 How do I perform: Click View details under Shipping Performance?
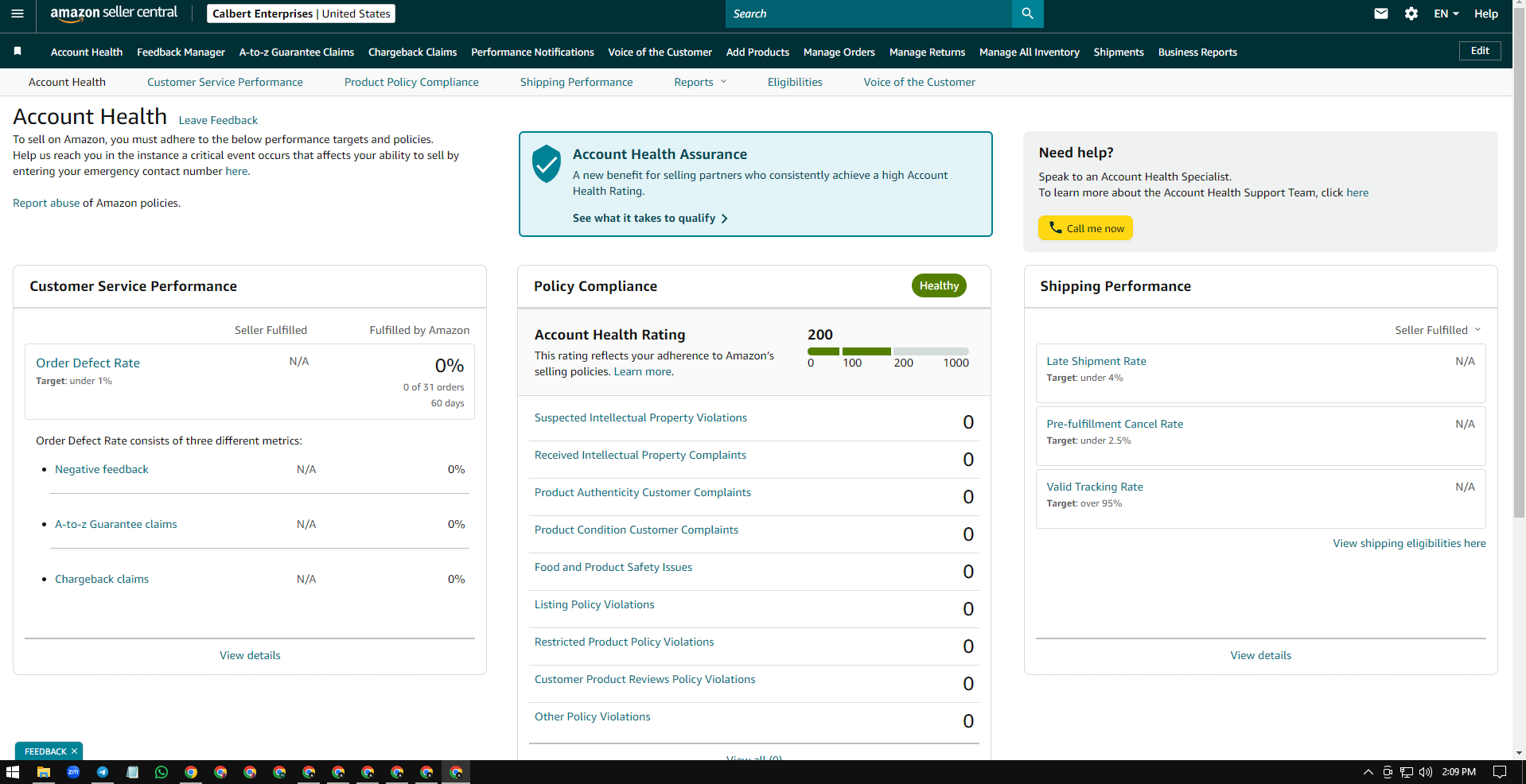(x=1260, y=655)
